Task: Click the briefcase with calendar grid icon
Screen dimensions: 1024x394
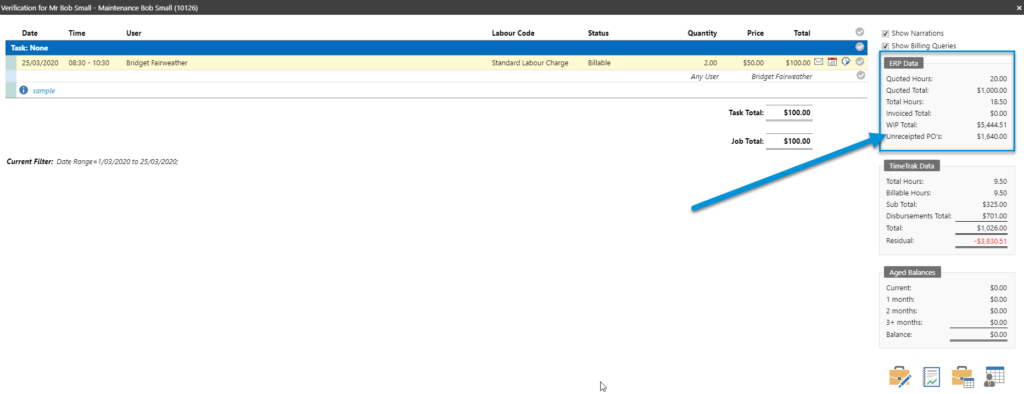Action: (x=963, y=378)
